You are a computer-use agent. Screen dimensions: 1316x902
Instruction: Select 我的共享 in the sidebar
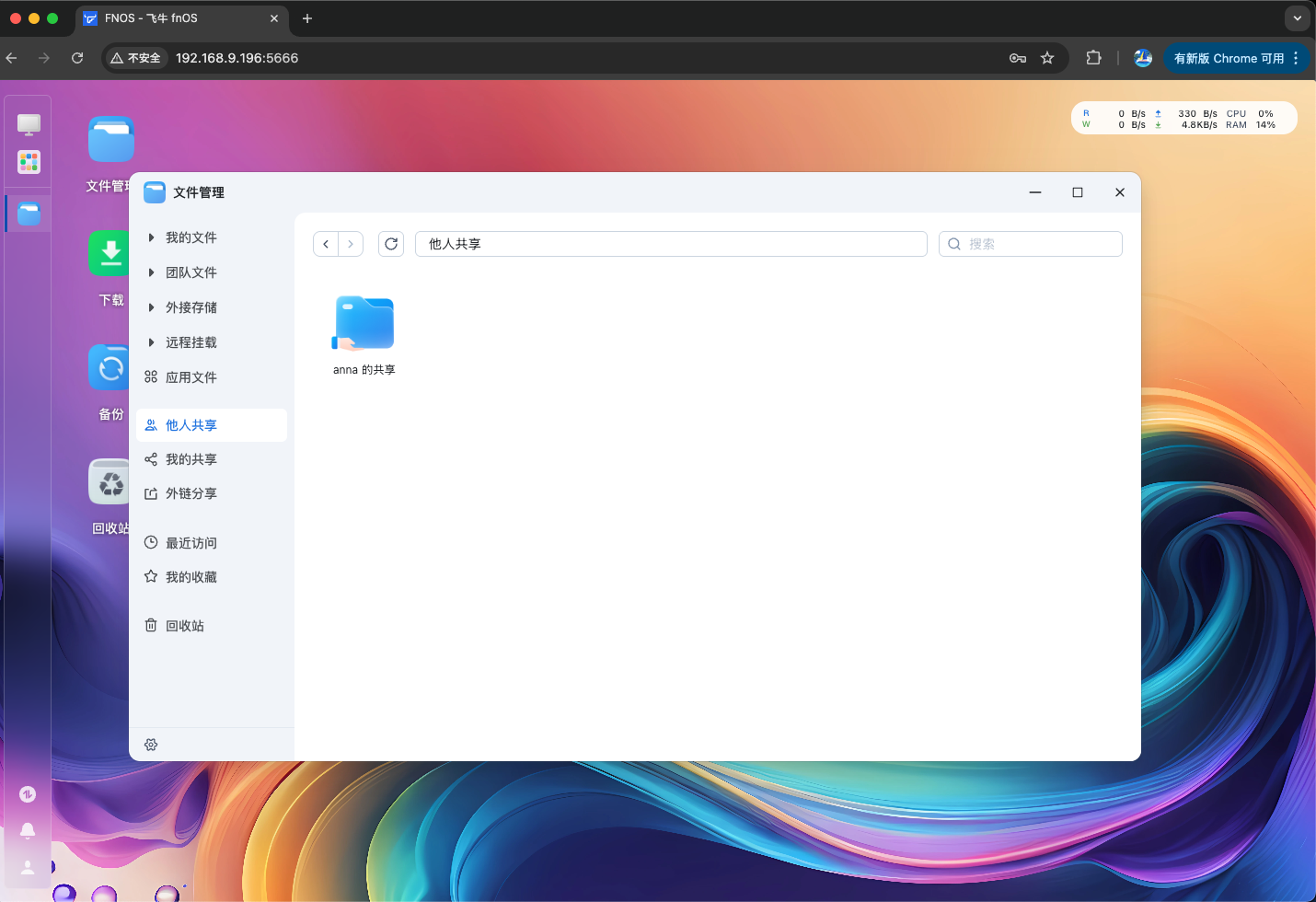[x=191, y=459]
